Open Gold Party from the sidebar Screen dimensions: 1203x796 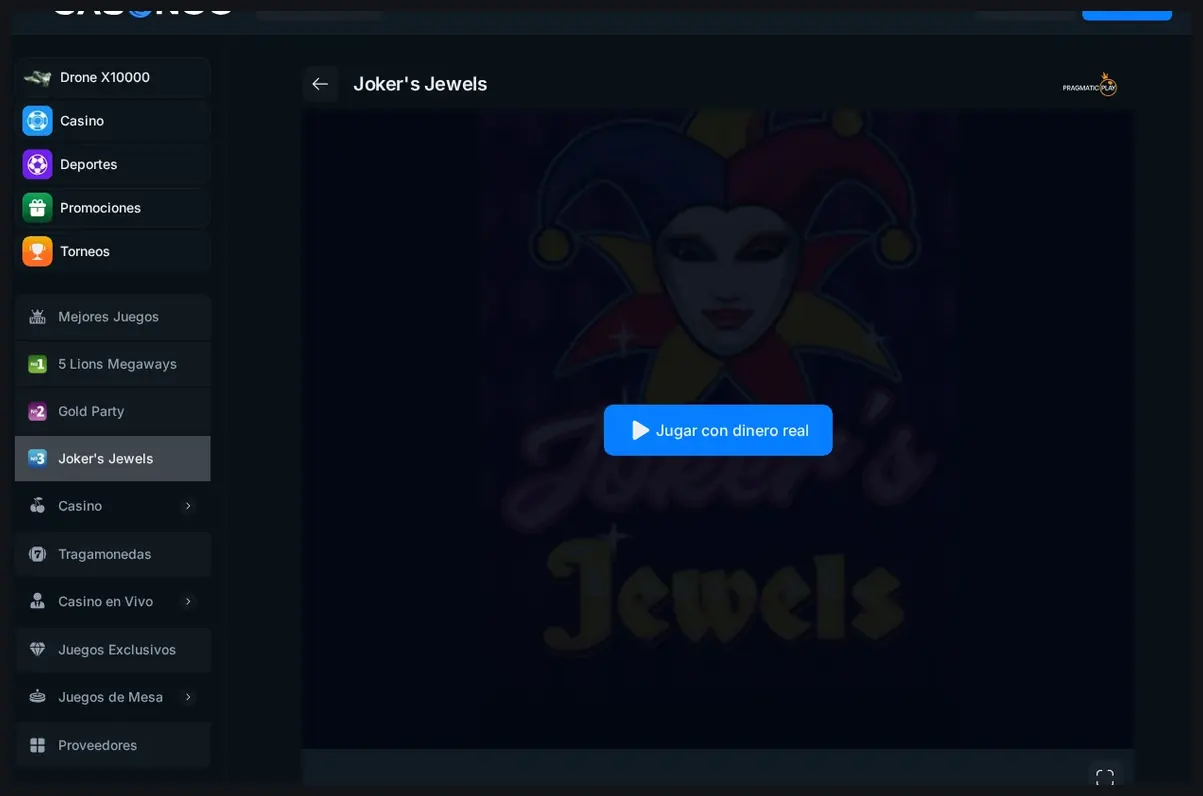pyautogui.click(x=112, y=411)
